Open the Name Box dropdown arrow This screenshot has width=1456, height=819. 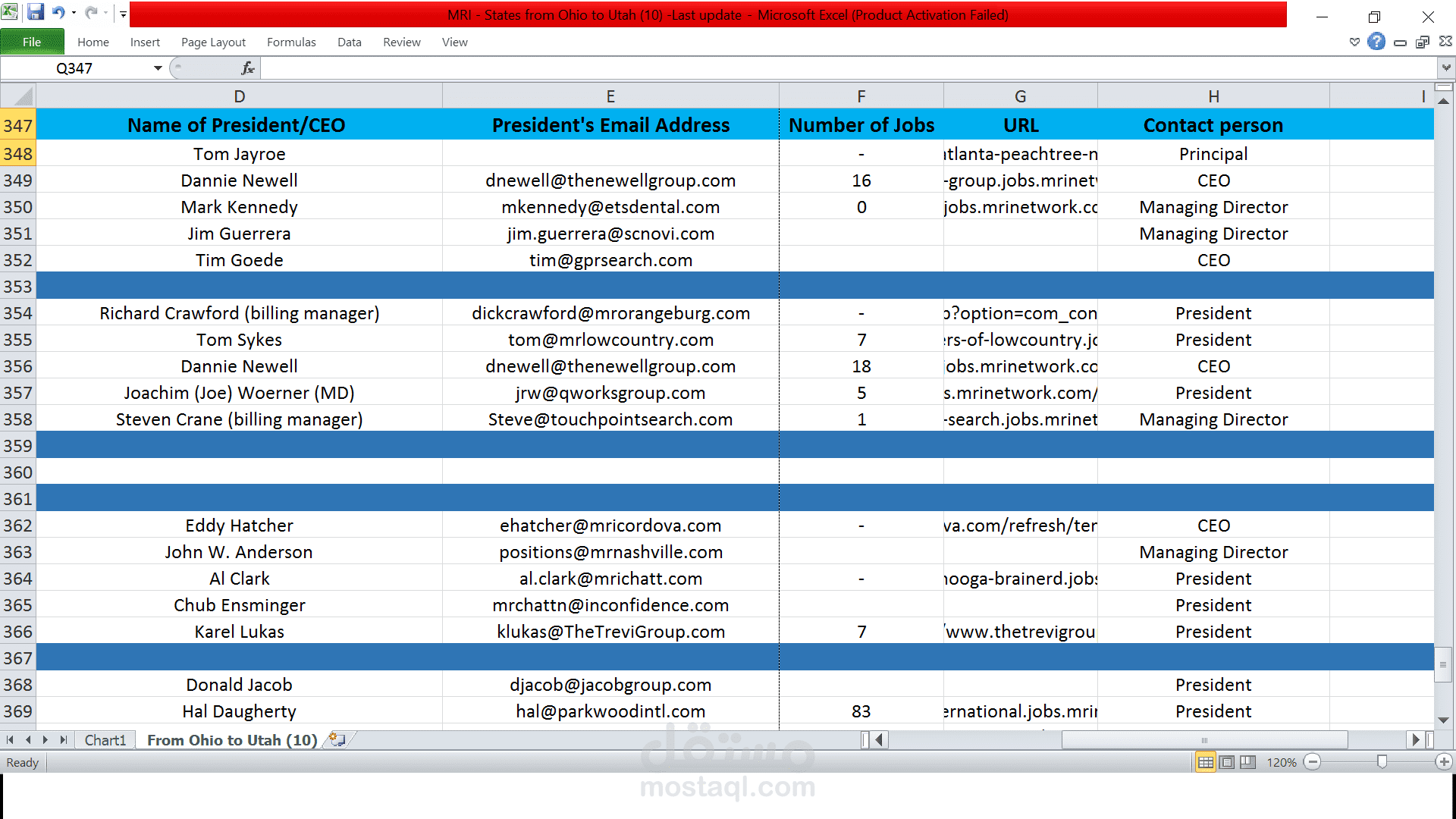(158, 68)
